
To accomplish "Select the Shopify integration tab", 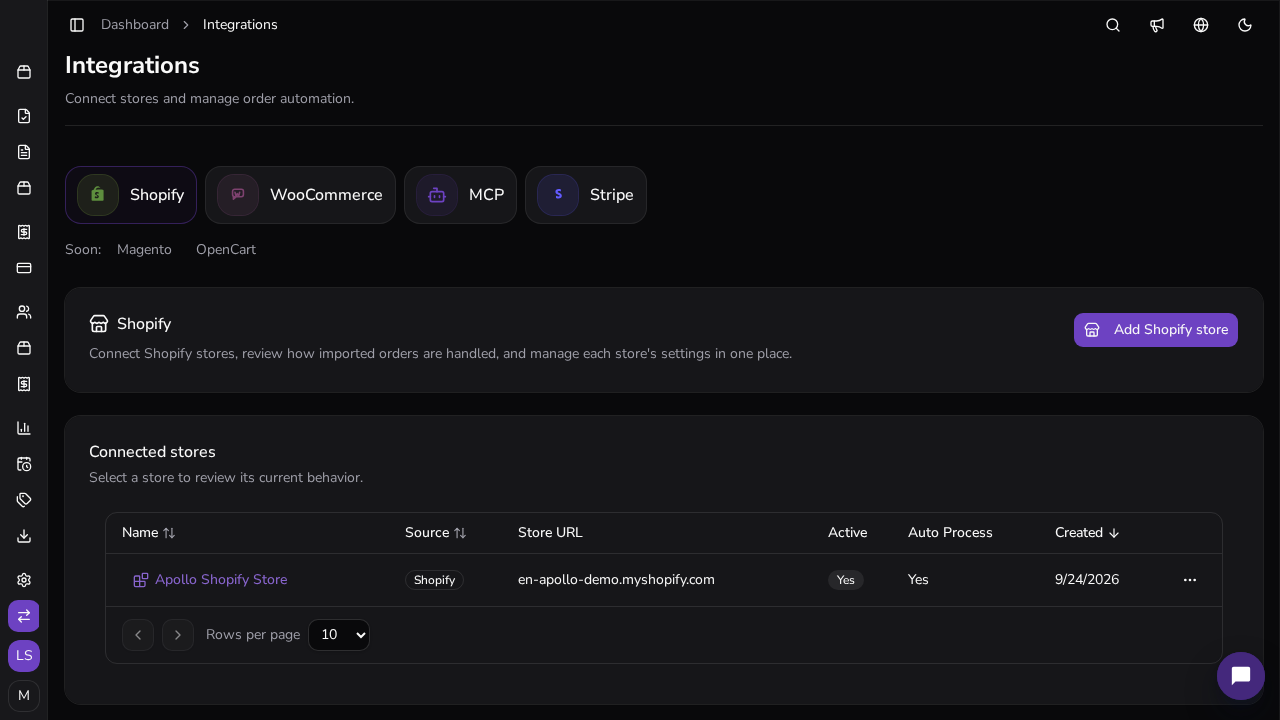I will coord(131,195).
